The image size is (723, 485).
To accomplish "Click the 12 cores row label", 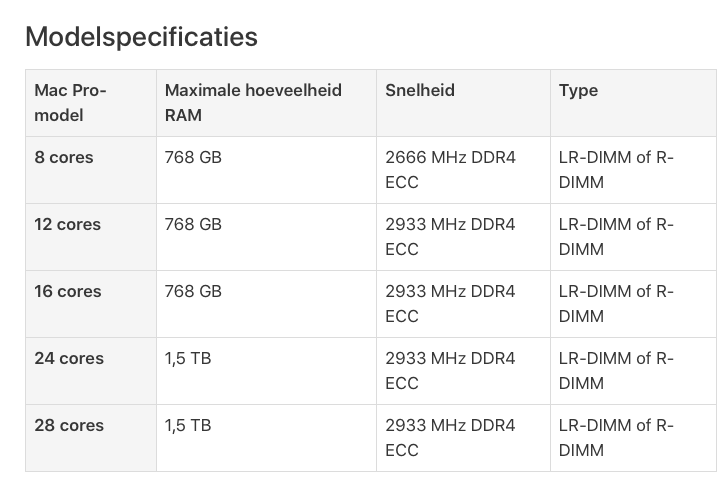I will click(67, 224).
